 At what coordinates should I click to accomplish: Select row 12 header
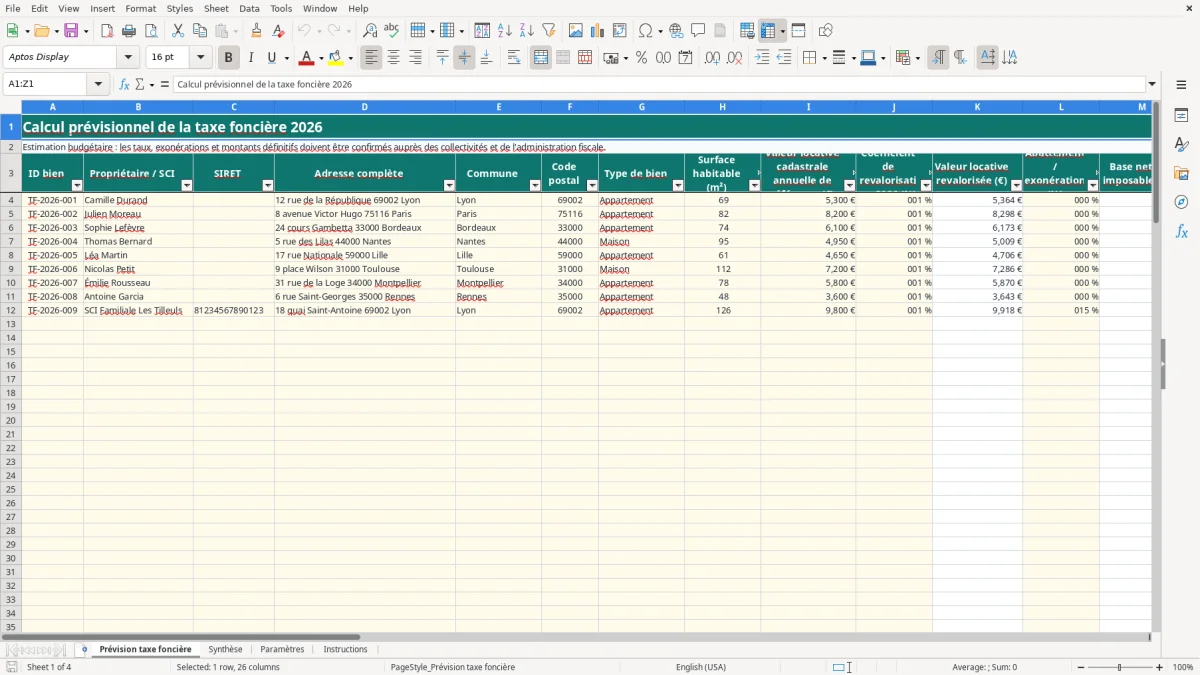tap(11, 310)
